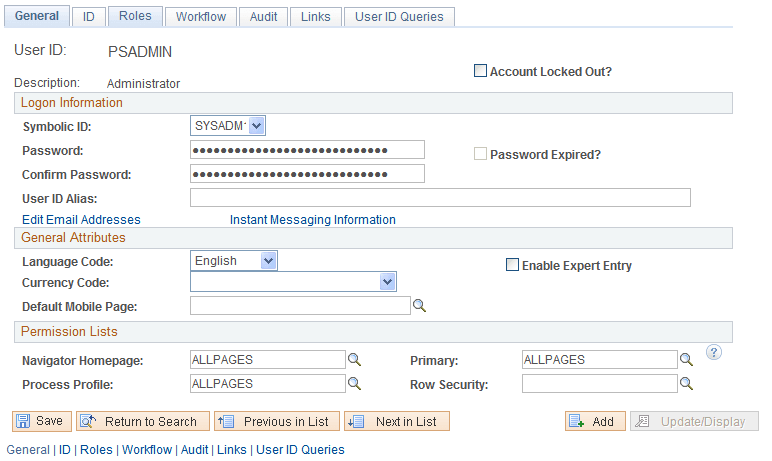Viewport: 772px width, 461px height.
Task: Open the Symbolic ID dropdown
Action: point(256,126)
